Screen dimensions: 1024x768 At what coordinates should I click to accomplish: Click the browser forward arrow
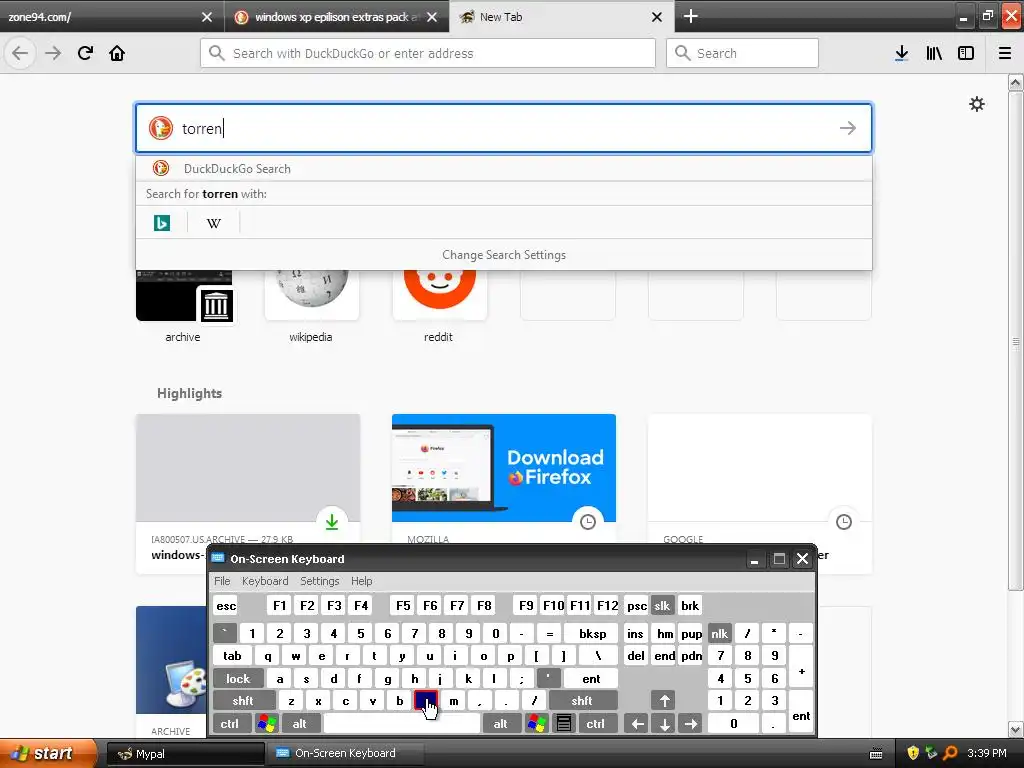tap(53, 53)
